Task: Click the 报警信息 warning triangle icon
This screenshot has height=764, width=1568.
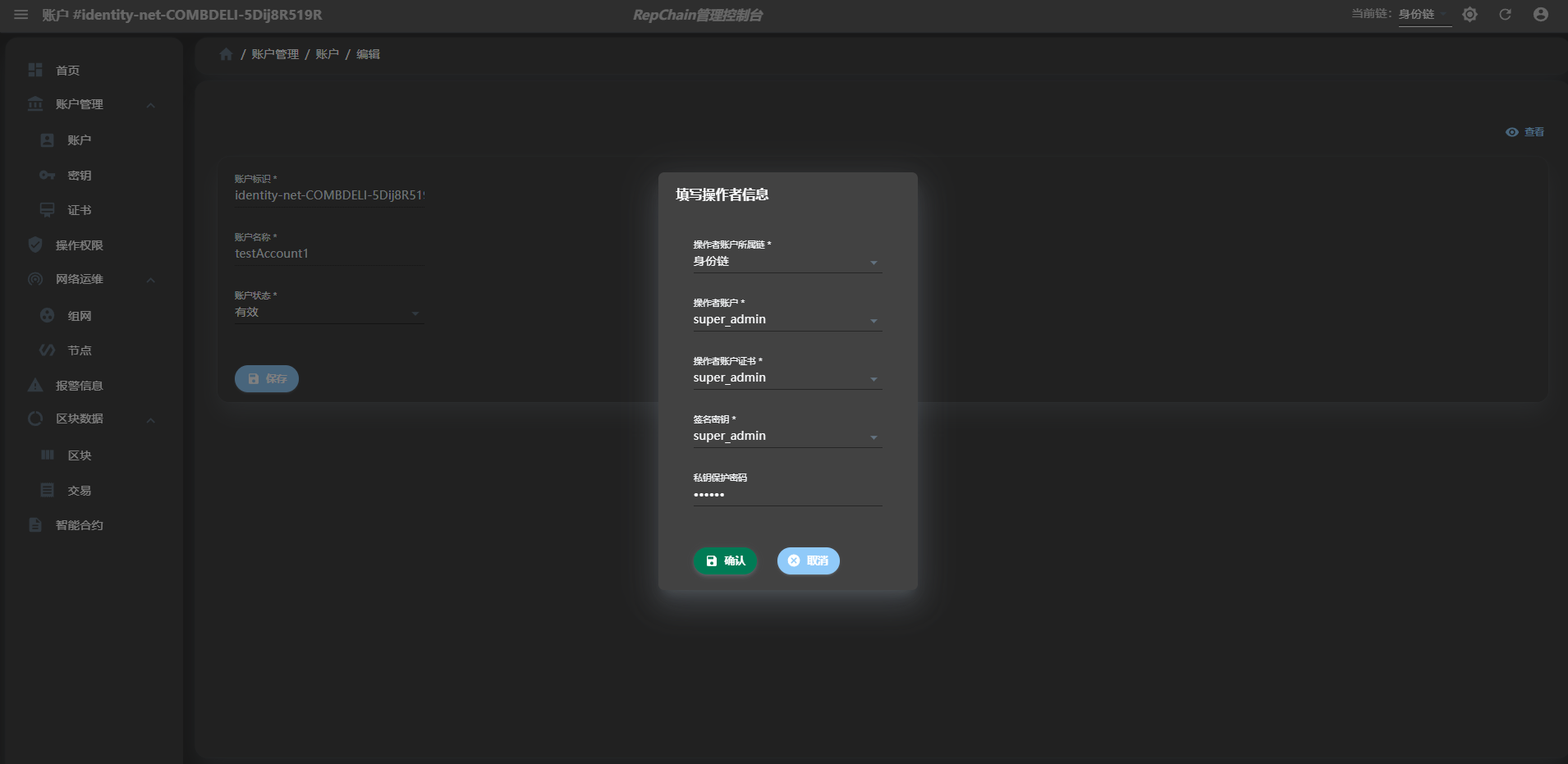Action: coord(35,385)
